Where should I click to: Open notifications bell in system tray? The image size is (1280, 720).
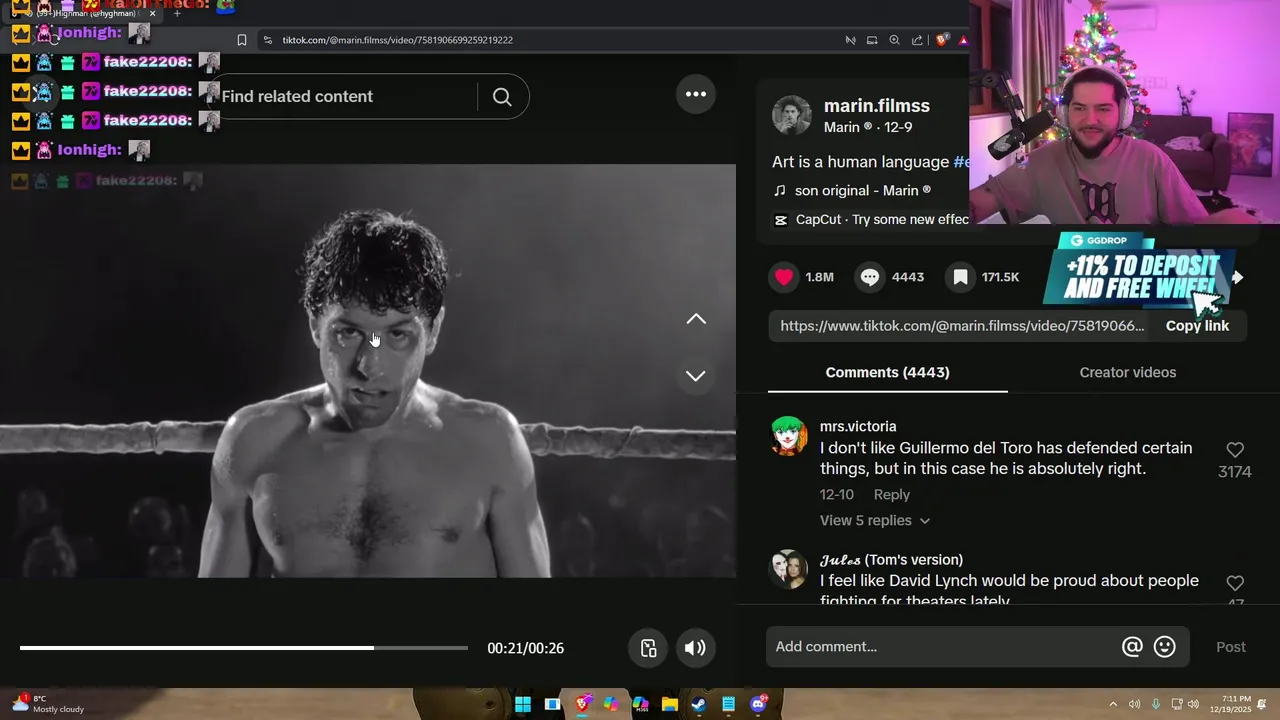point(1263,704)
